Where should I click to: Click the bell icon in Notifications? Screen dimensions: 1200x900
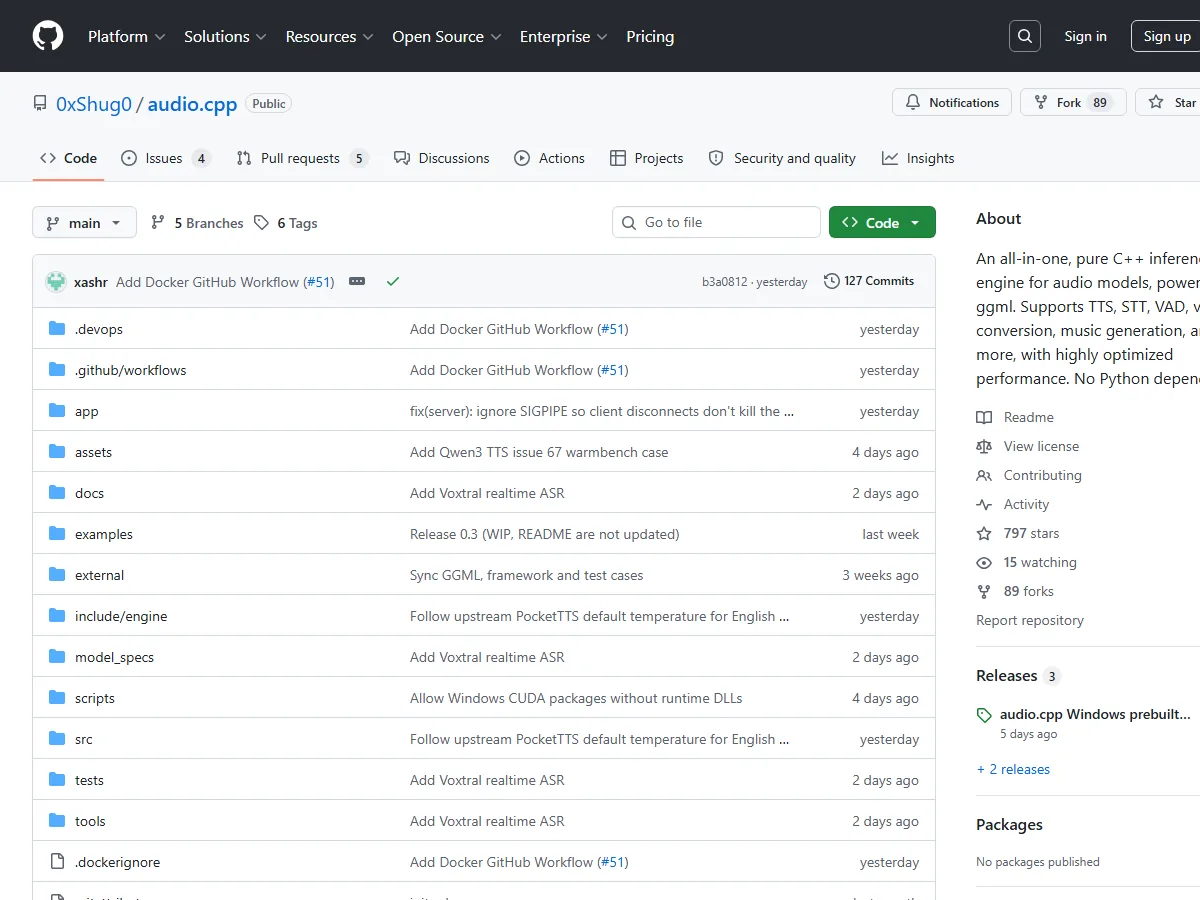[913, 102]
